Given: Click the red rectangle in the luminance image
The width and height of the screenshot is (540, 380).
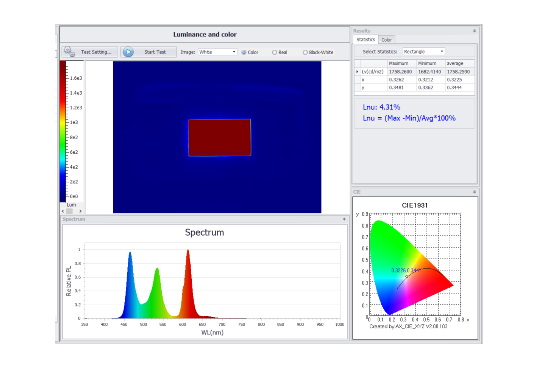Looking at the screenshot, I should [219, 137].
